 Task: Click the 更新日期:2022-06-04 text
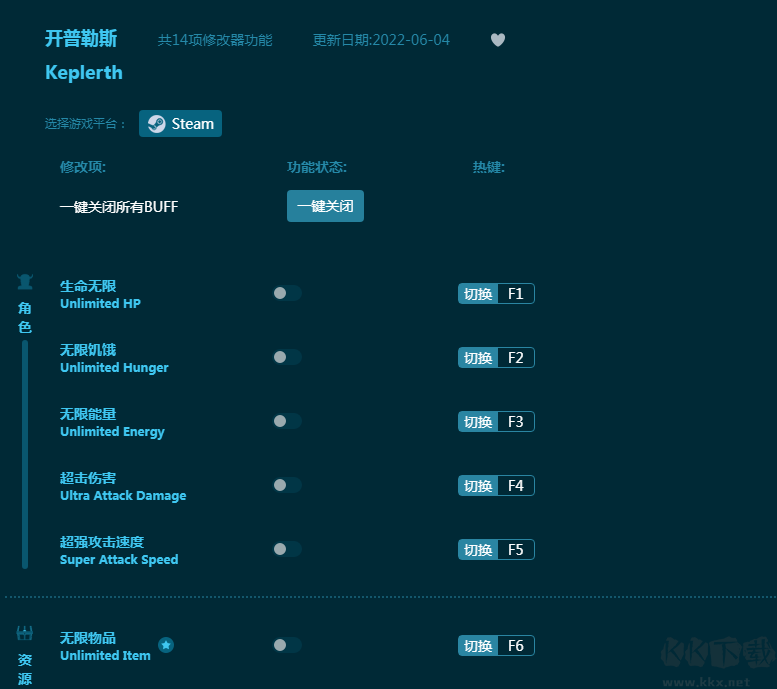(x=381, y=40)
